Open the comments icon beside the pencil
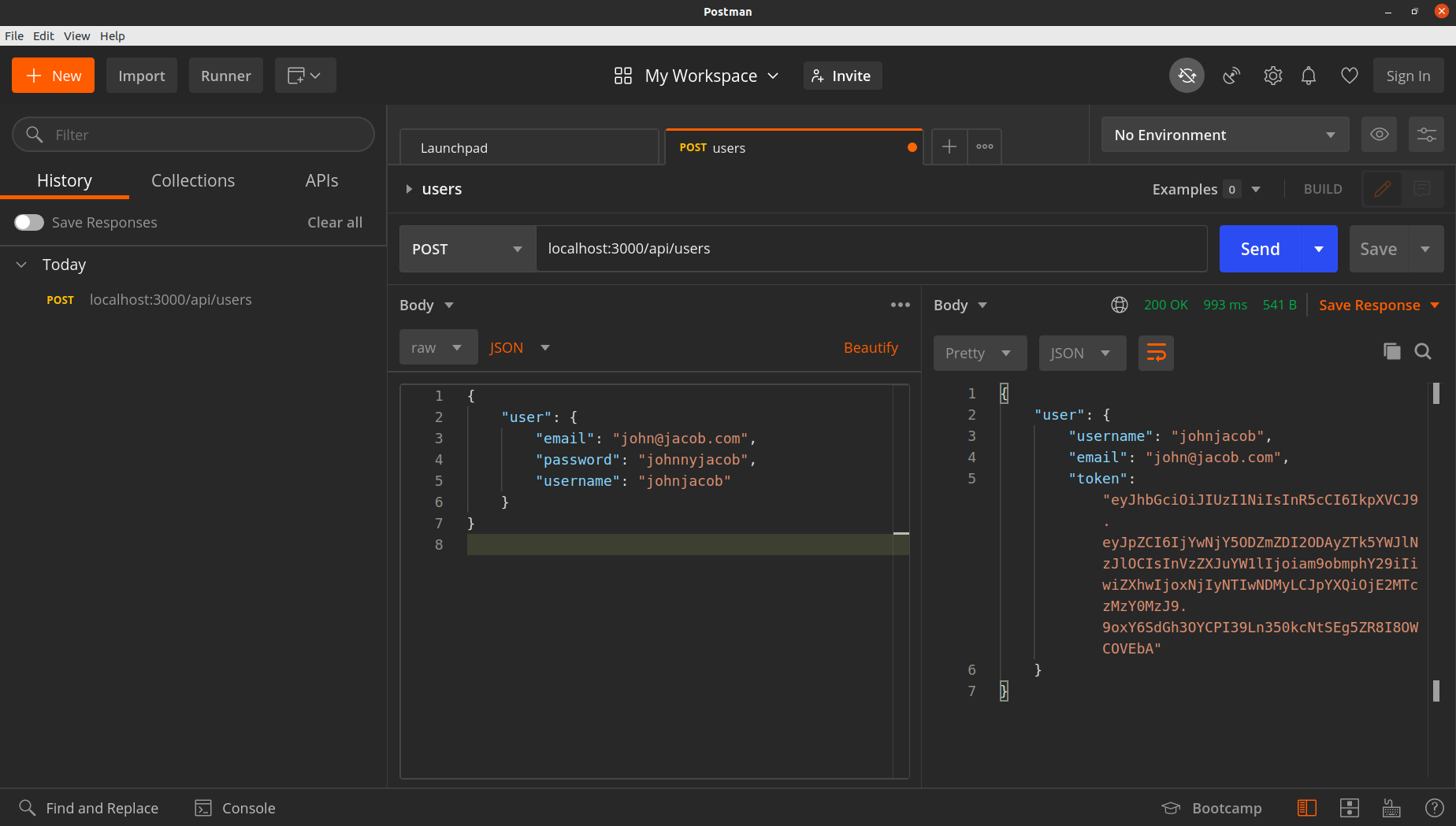The image size is (1456, 826). [1422, 189]
